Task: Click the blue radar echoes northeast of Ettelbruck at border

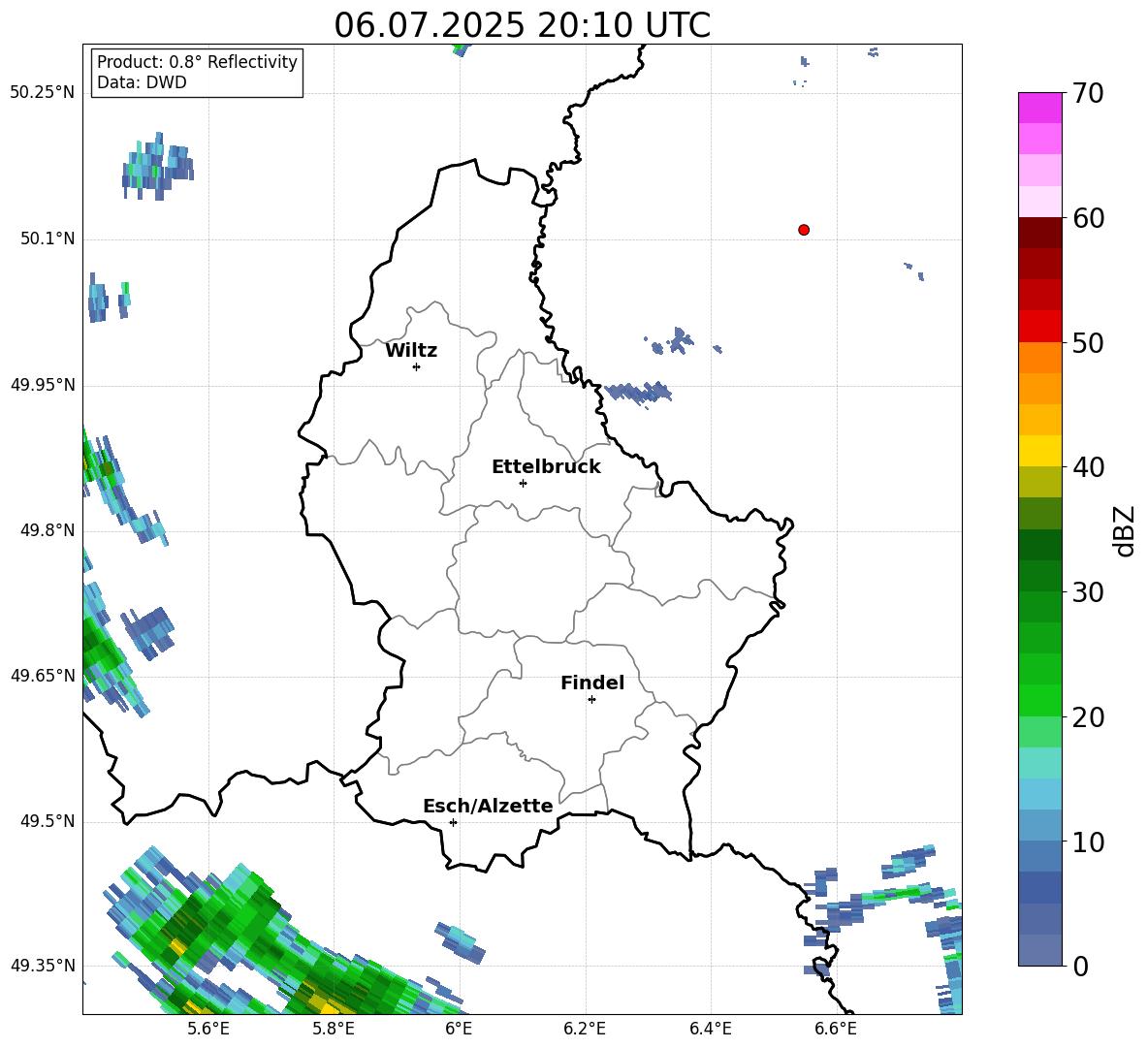Action: (638, 393)
